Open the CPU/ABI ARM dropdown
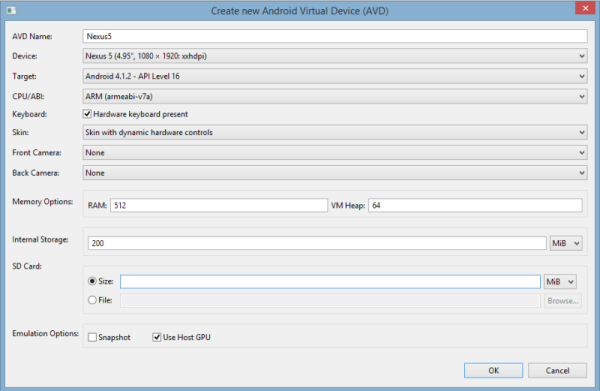Screen dimensions: 600x391 click(x=335, y=96)
